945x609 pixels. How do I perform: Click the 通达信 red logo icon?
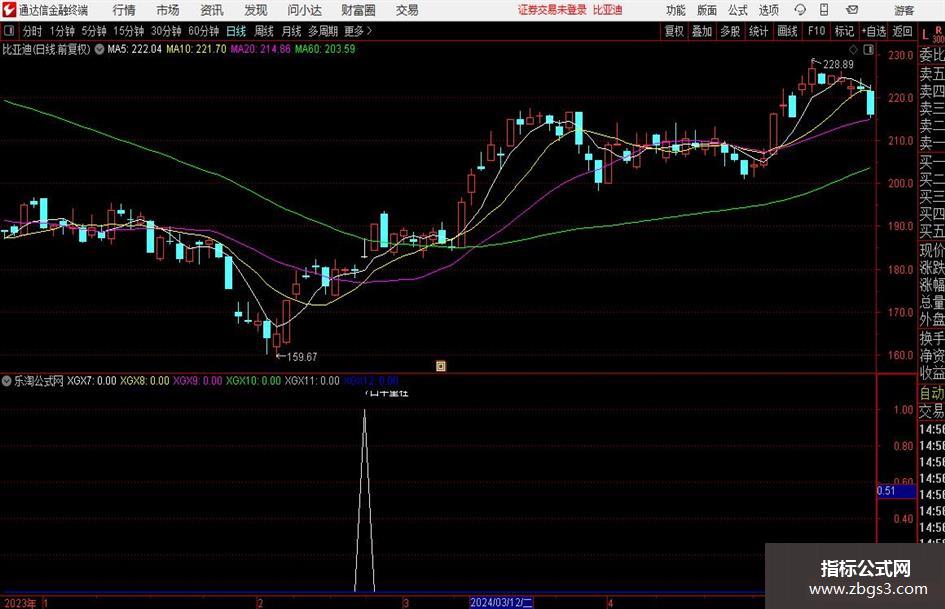point(9,10)
